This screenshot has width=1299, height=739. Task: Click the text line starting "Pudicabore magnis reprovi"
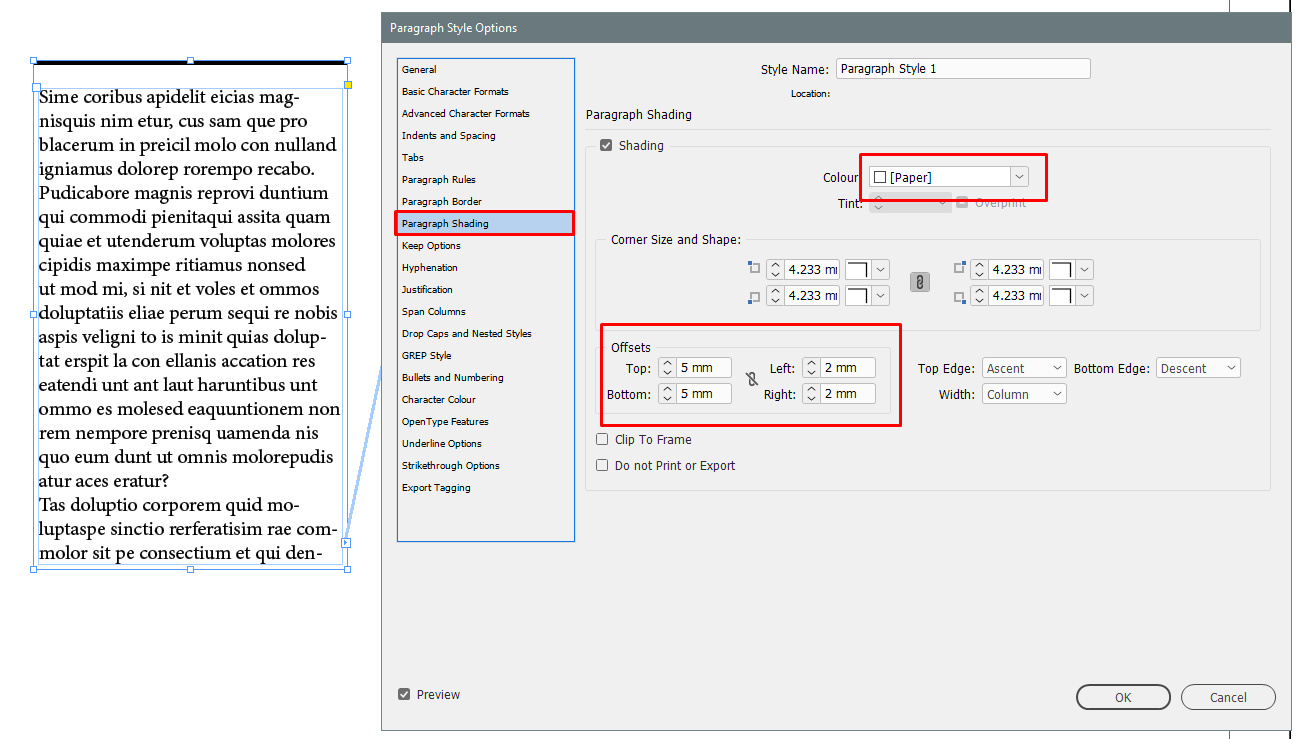click(x=184, y=193)
